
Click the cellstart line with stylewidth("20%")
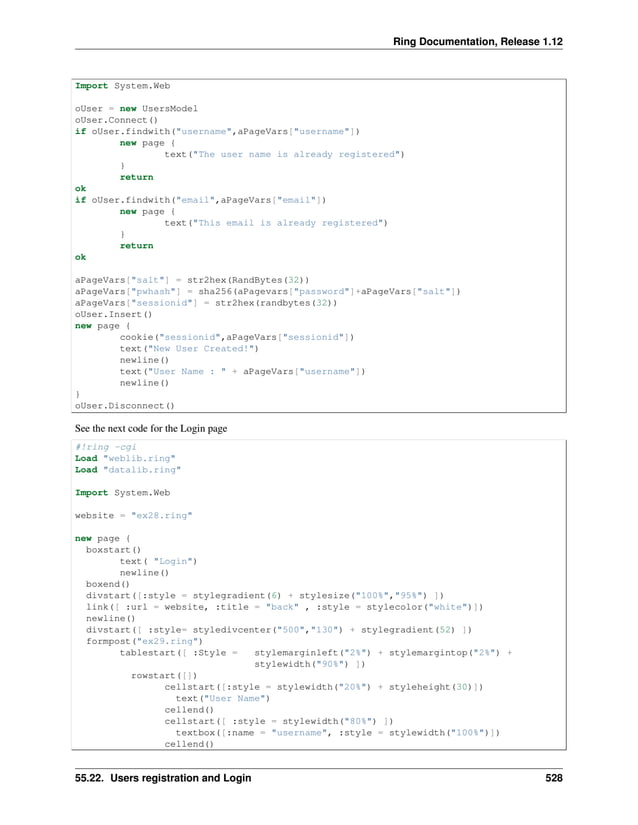click(x=323, y=687)
